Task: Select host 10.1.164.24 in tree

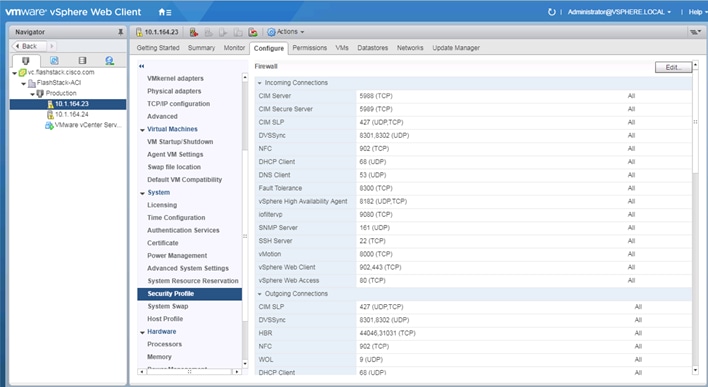Action: [x=72, y=115]
